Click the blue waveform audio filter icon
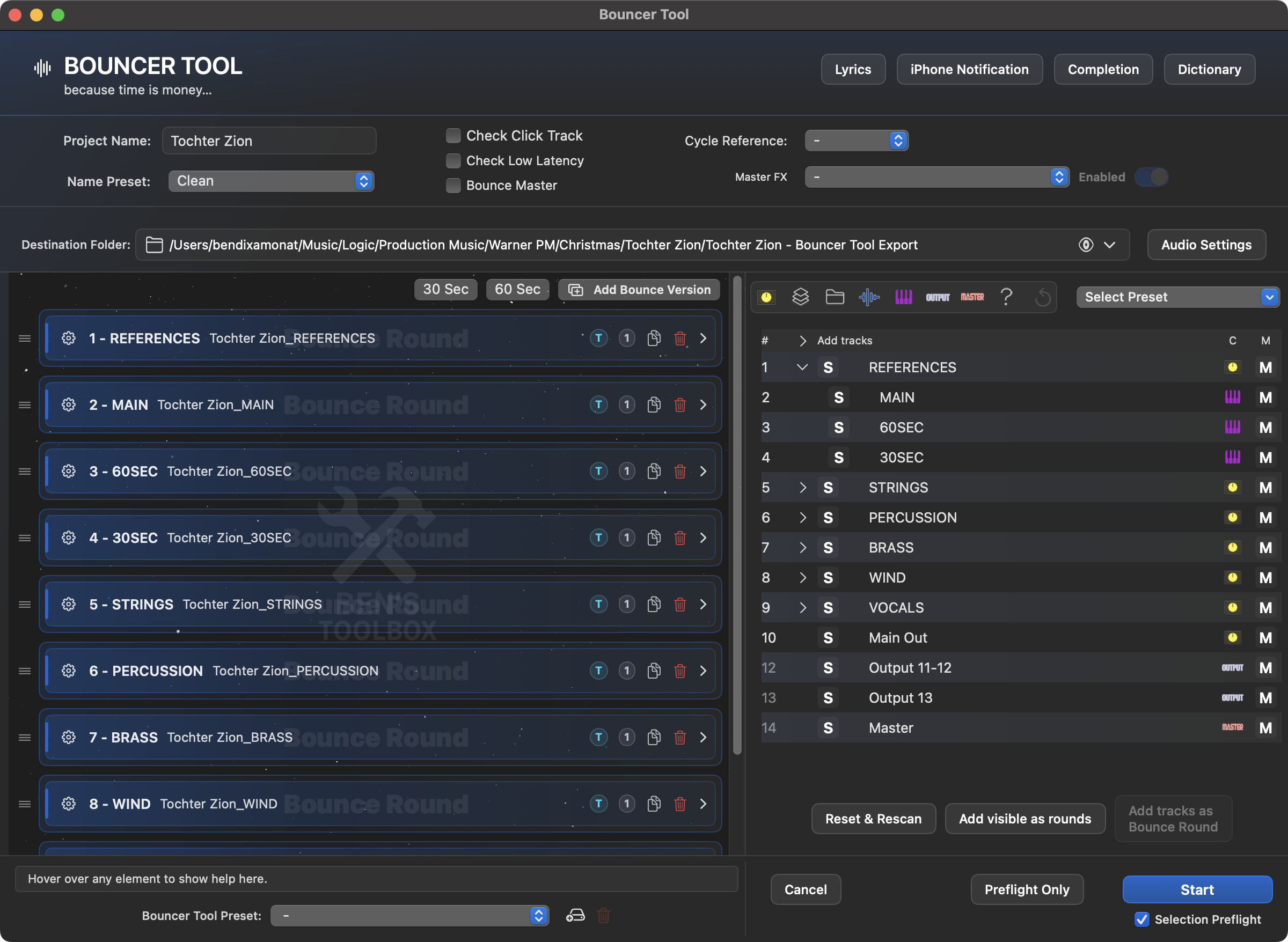 [x=869, y=297]
